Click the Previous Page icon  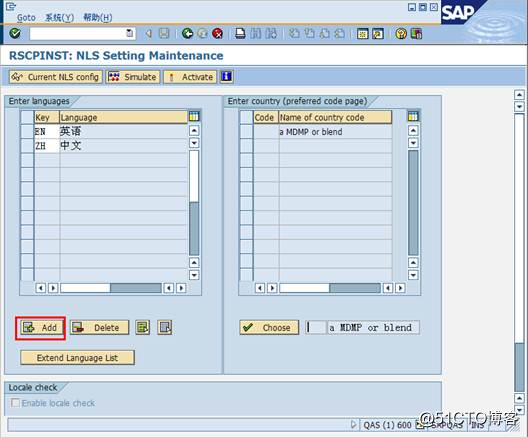click(309, 33)
